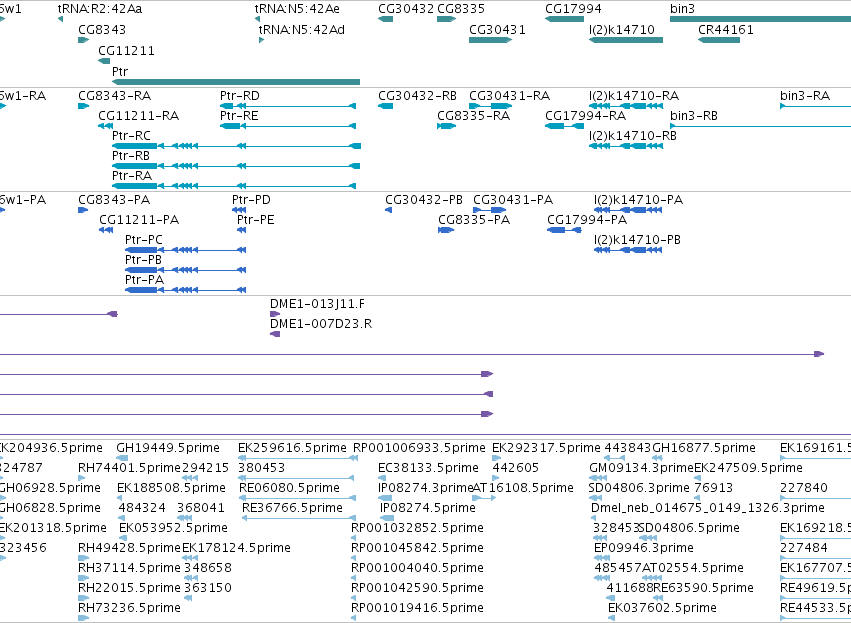
Task: Click the l(2)k14710-PB protein label
Action: [638, 240]
